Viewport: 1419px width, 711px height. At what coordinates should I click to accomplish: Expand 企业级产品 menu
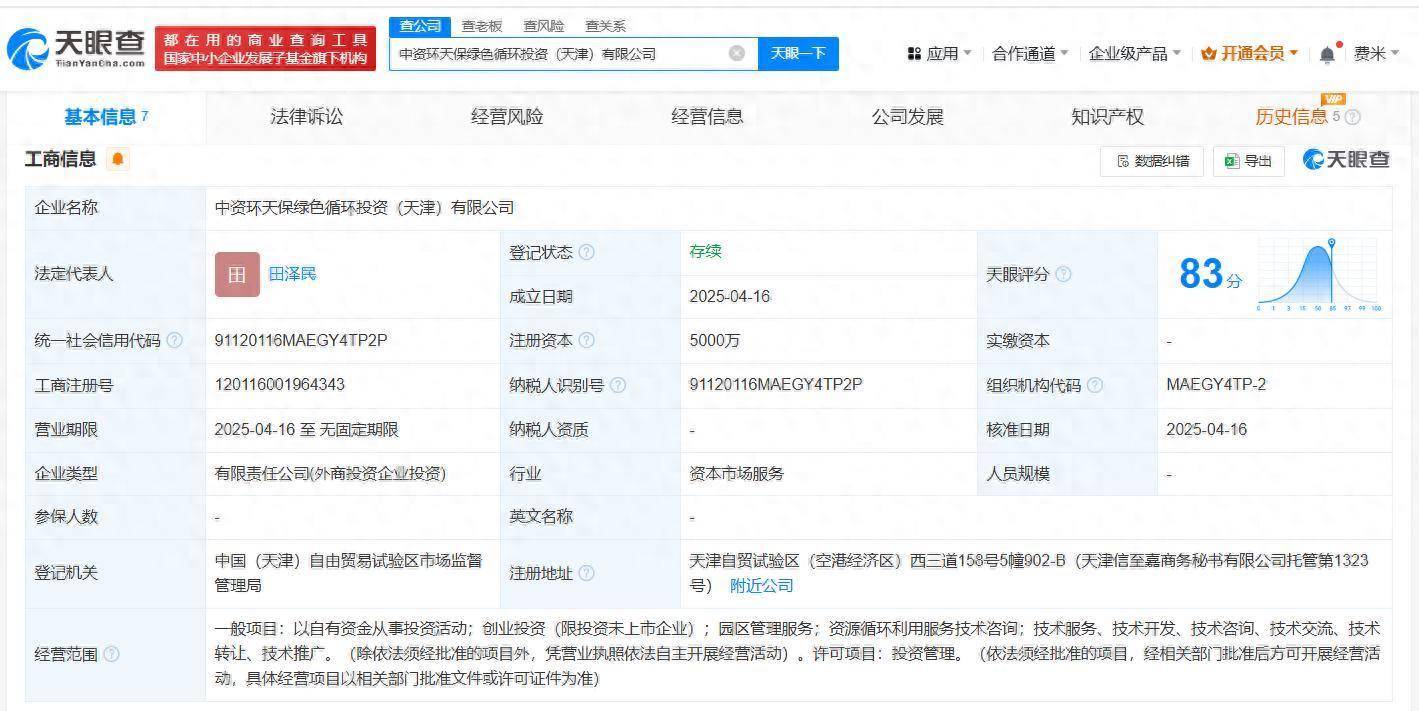(1134, 54)
